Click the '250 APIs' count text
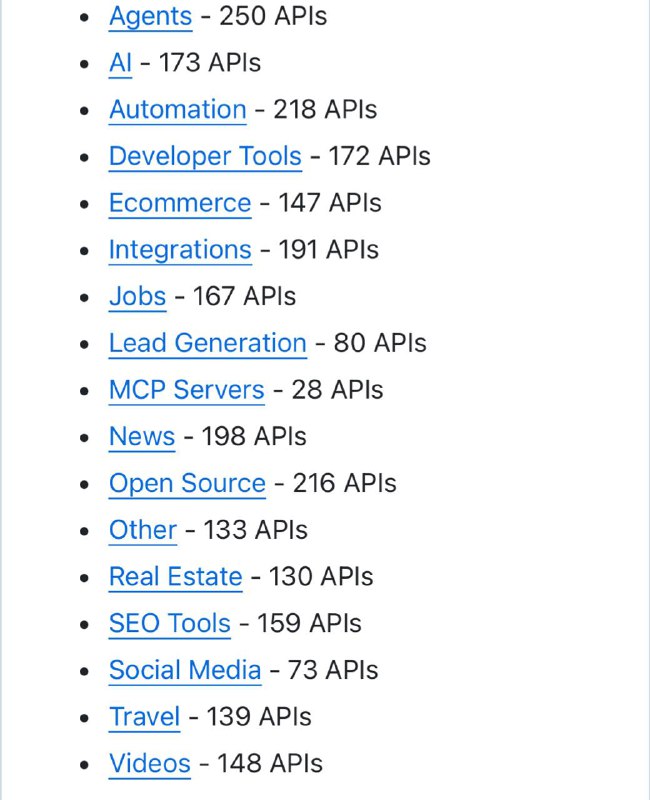The width and height of the screenshot is (650, 800). [x=272, y=17]
